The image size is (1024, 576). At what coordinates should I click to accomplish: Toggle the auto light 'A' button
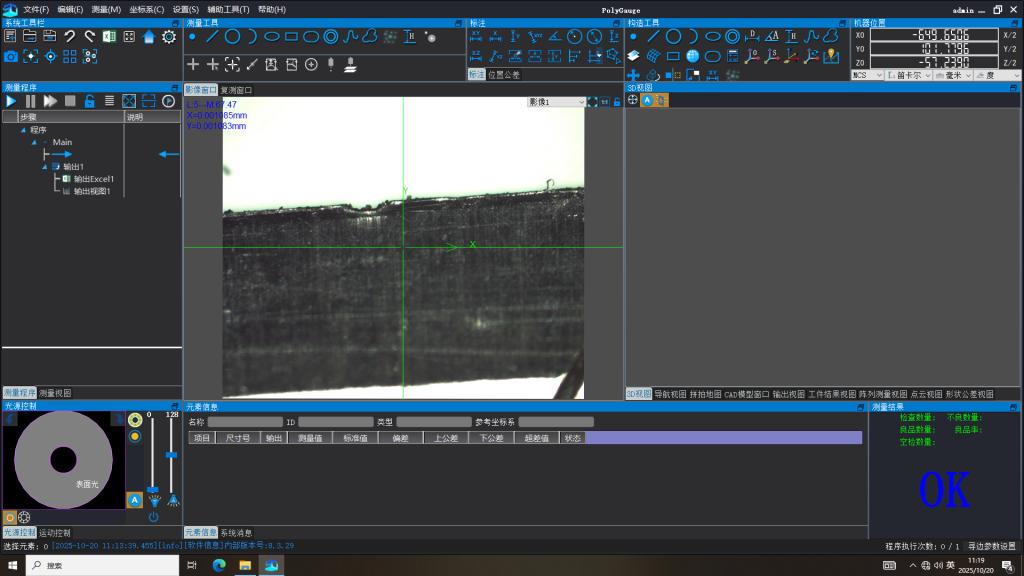135,499
